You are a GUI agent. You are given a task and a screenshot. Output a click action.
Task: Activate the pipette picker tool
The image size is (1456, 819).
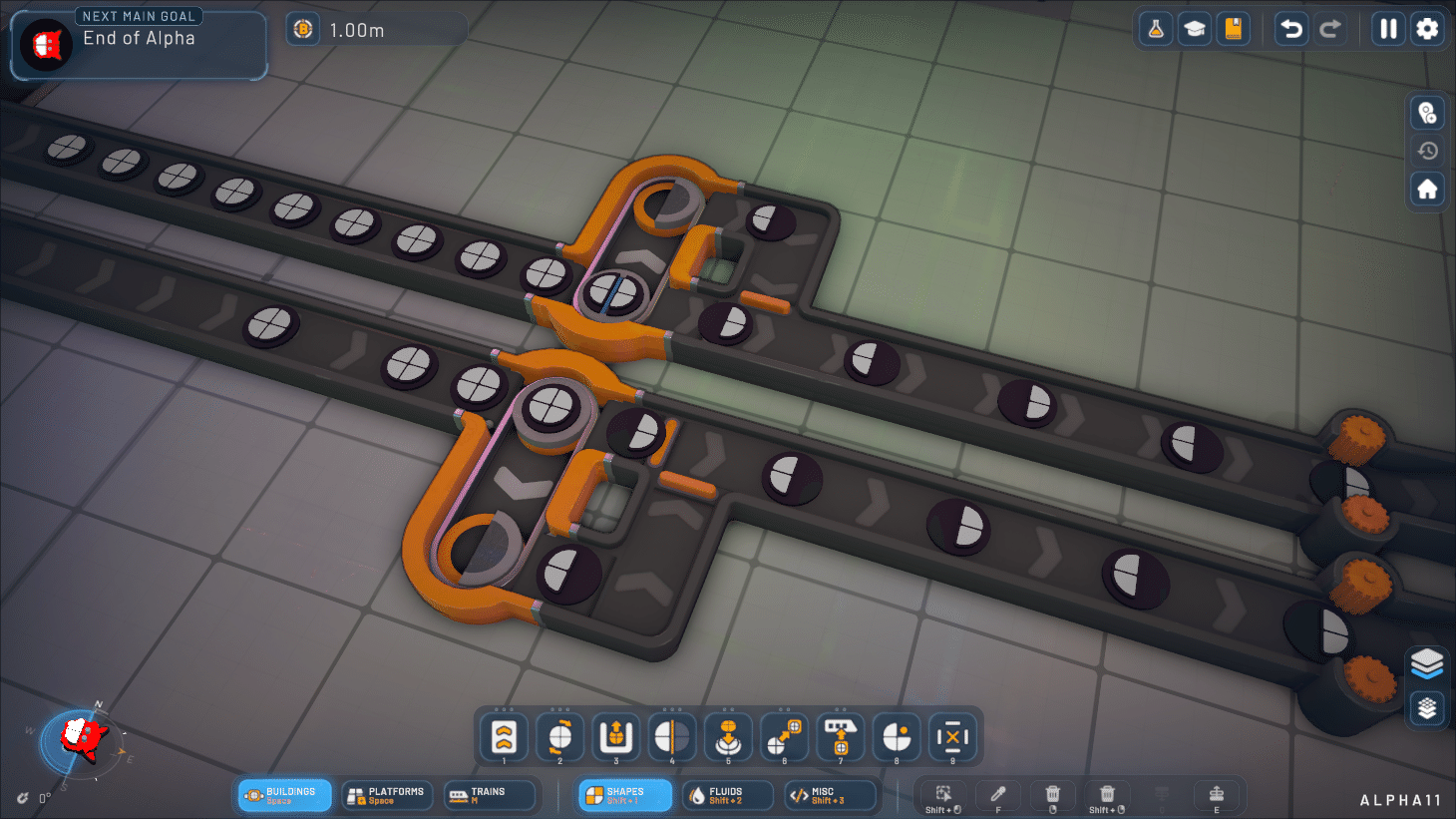[997, 797]
